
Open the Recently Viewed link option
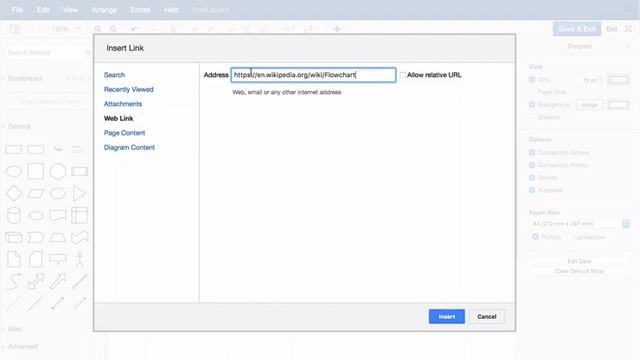click(x=129, y=89)
